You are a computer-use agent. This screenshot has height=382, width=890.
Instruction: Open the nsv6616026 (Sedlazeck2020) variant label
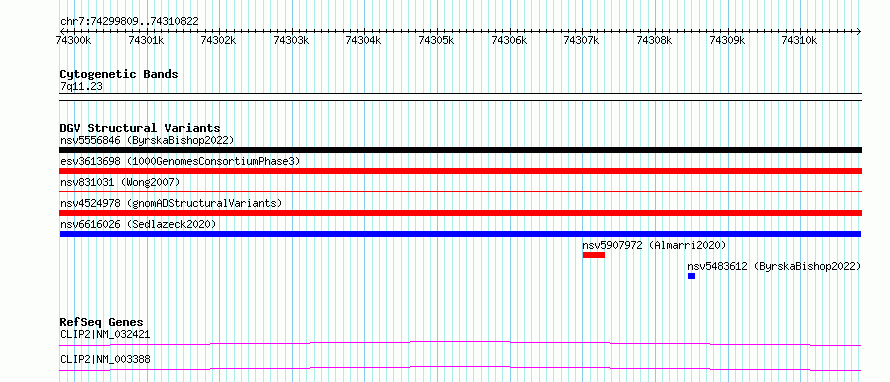[x=138, y=225]
